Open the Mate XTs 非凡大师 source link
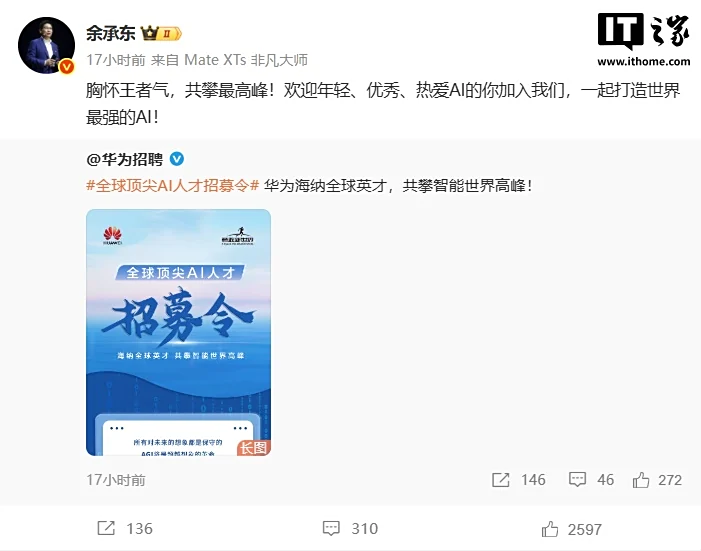Screen dimensions: 701x551 246,60
